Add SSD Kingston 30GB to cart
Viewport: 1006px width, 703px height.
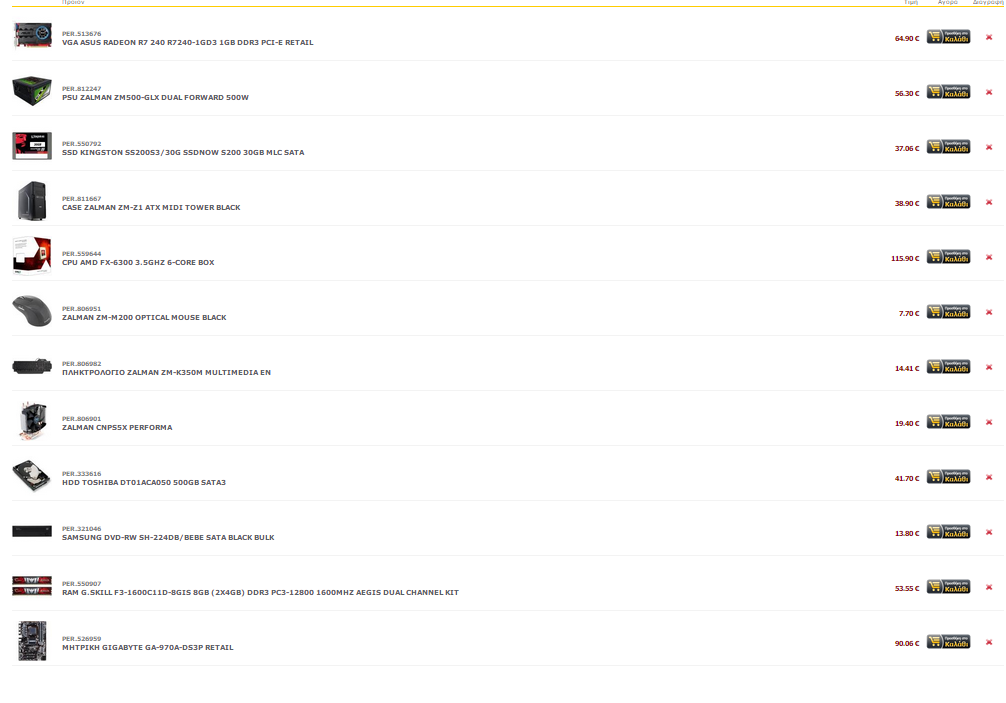pos(948,148)
